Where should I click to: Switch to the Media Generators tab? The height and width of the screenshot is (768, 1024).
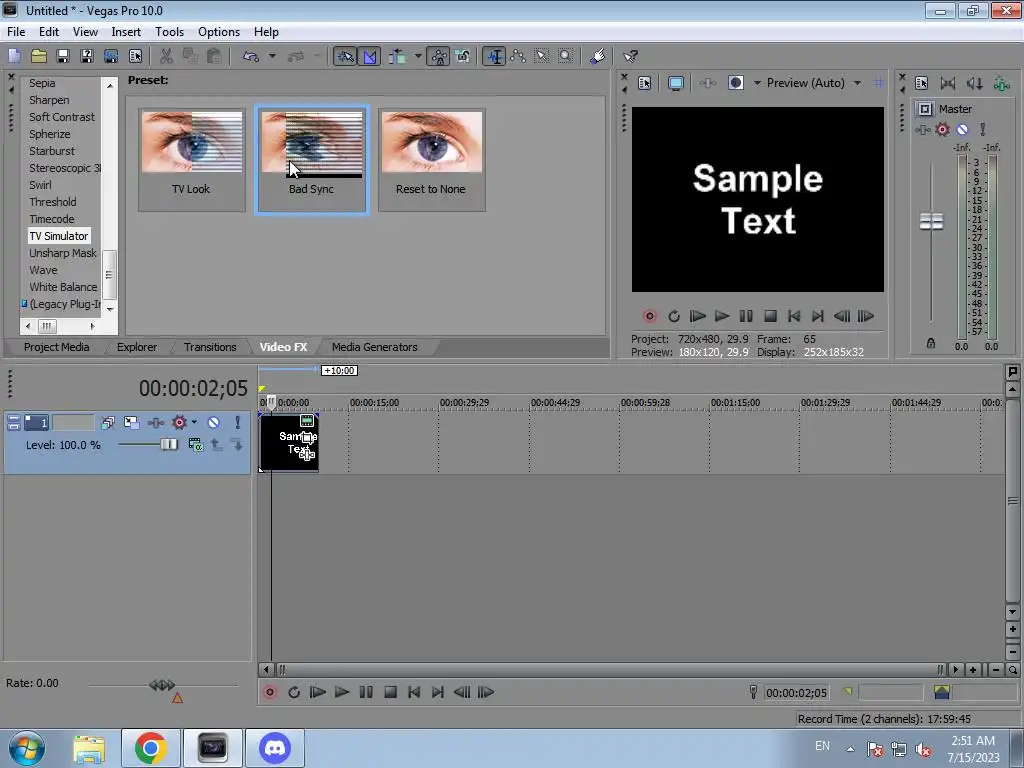coord(374,347)
